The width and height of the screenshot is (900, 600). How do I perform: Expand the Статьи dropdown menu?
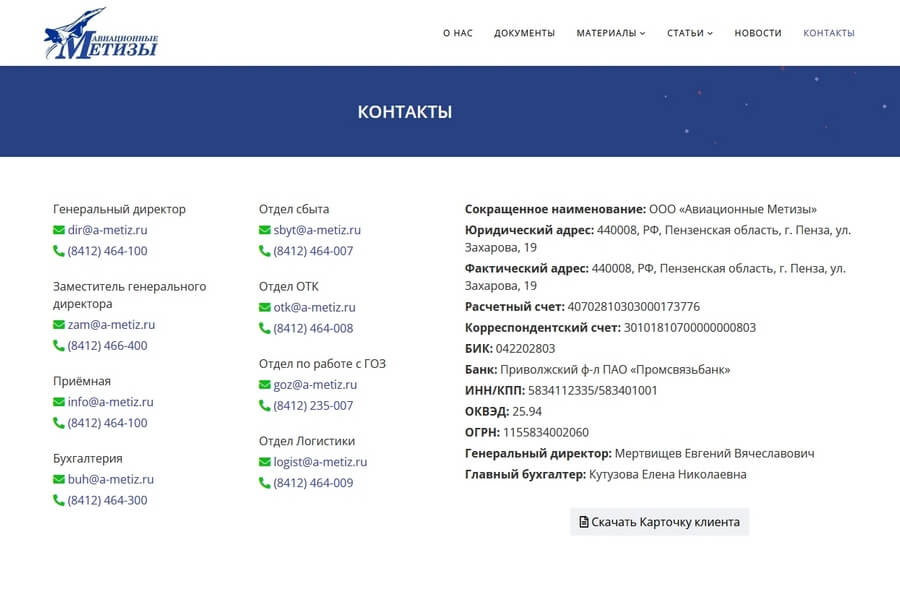point(689,33)
